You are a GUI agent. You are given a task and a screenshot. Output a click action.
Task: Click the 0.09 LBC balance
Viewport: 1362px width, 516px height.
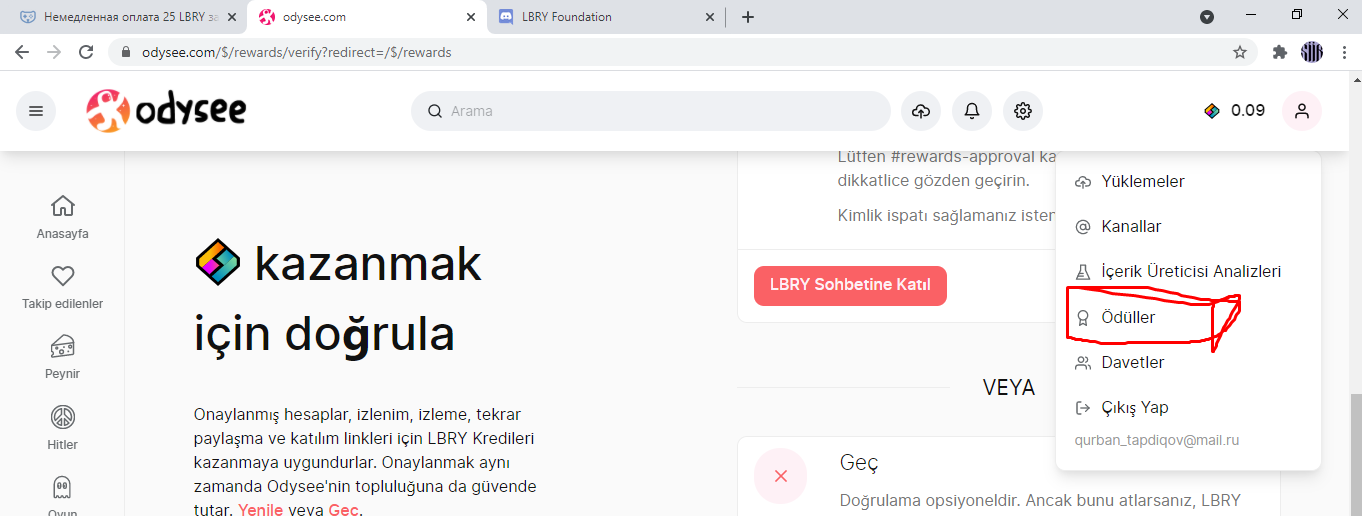(x=1235, y=111)
